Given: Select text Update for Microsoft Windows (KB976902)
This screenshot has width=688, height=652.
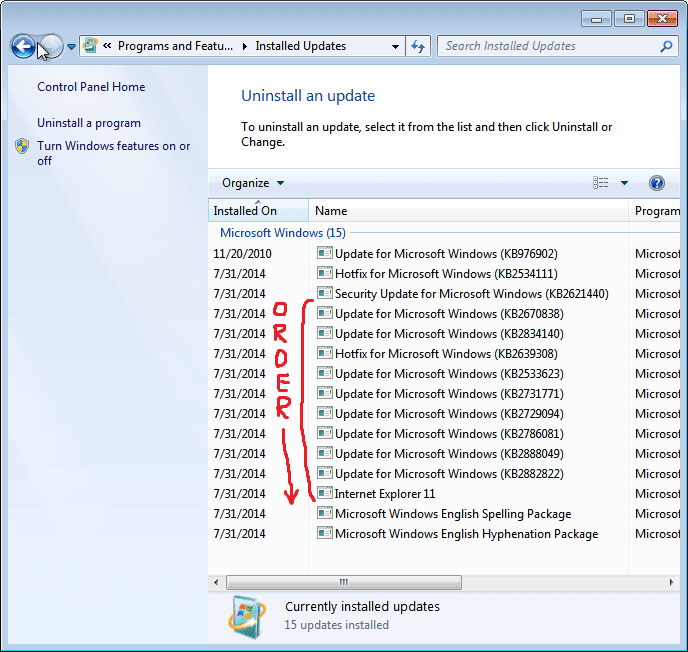Looking at the screenshot, I should (x=446, y=254).
